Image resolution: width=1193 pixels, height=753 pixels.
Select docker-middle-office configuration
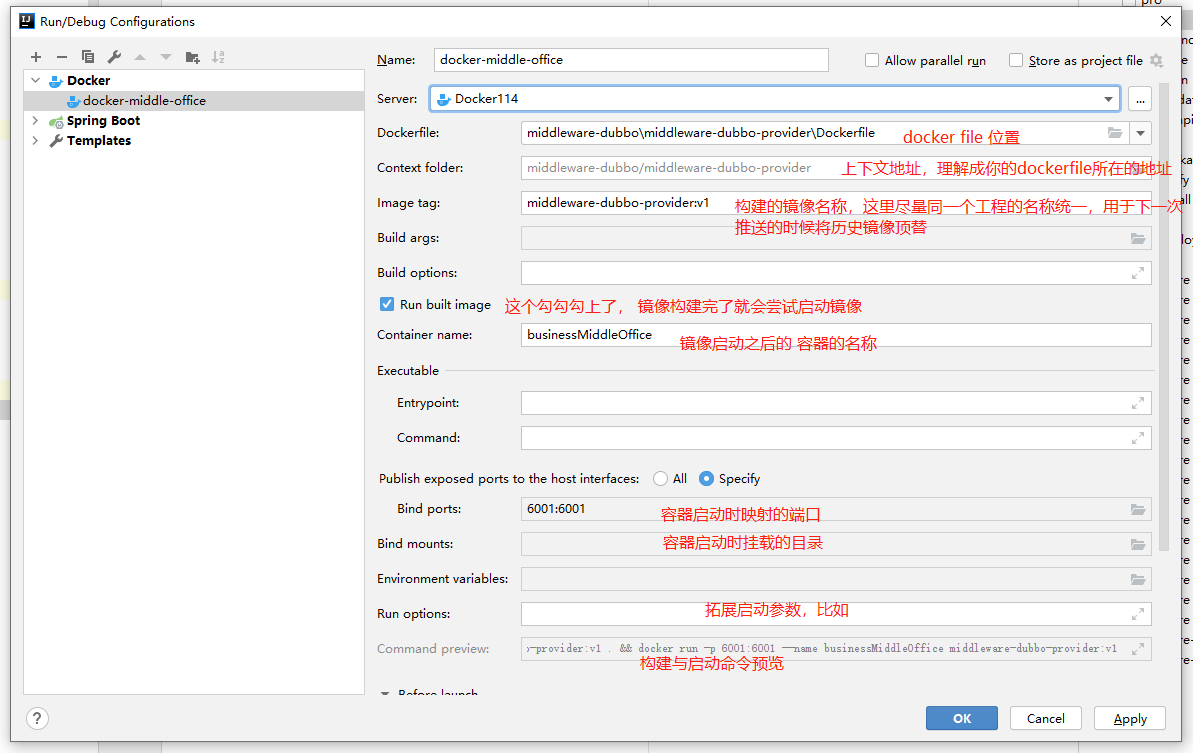[x=194, y=100]
